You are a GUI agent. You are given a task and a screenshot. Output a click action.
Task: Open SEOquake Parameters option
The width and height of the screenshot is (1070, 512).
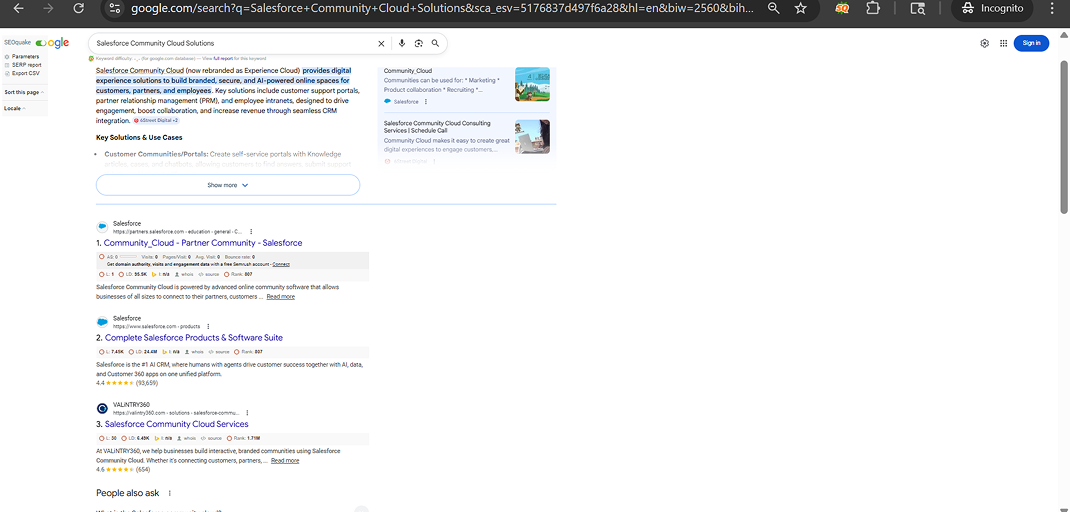coord(25,57)
